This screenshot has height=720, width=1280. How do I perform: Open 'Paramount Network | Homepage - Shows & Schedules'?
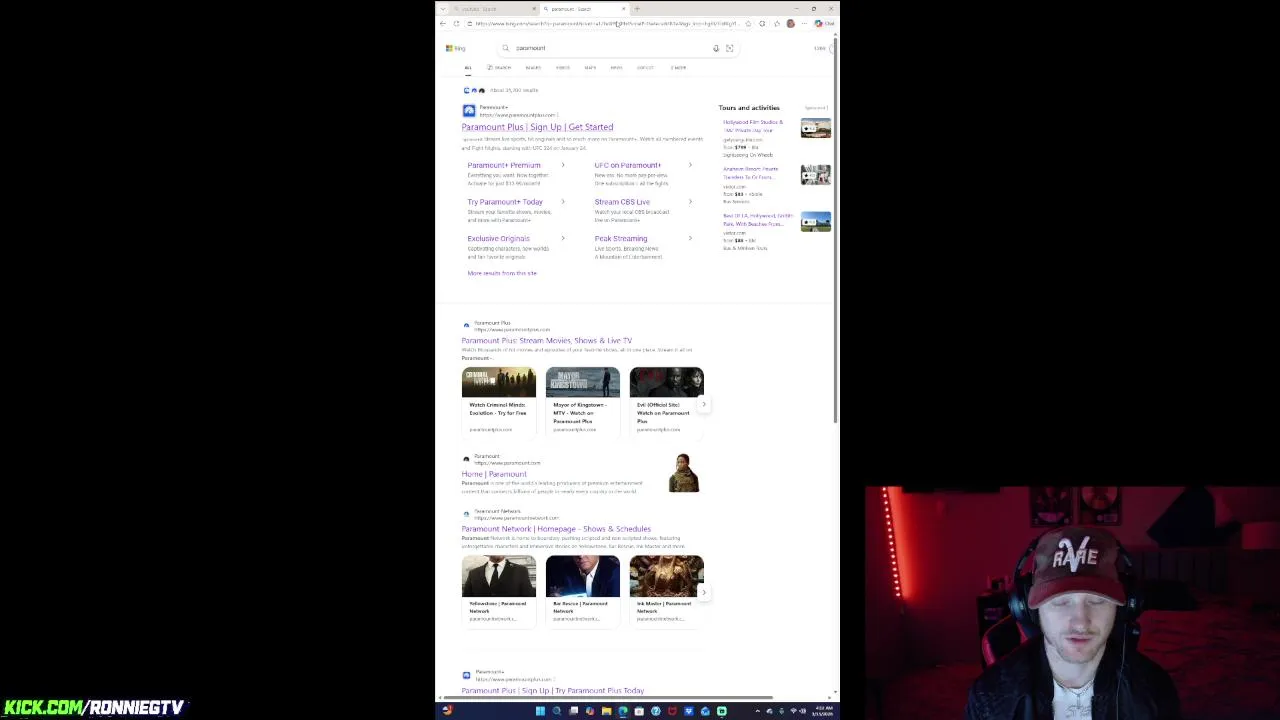[556, 529]
